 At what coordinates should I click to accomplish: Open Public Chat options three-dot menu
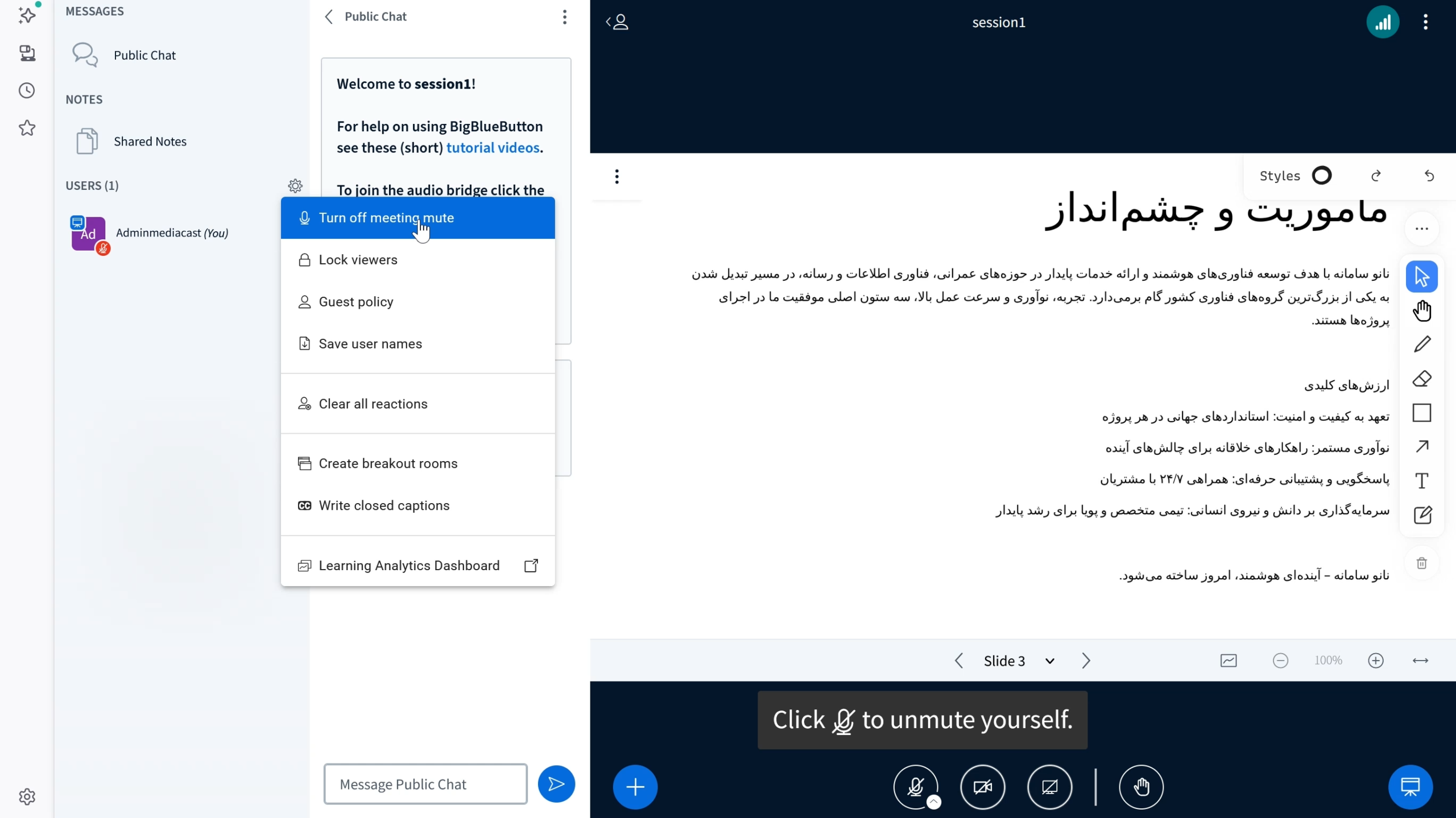(x=564, y=17)
